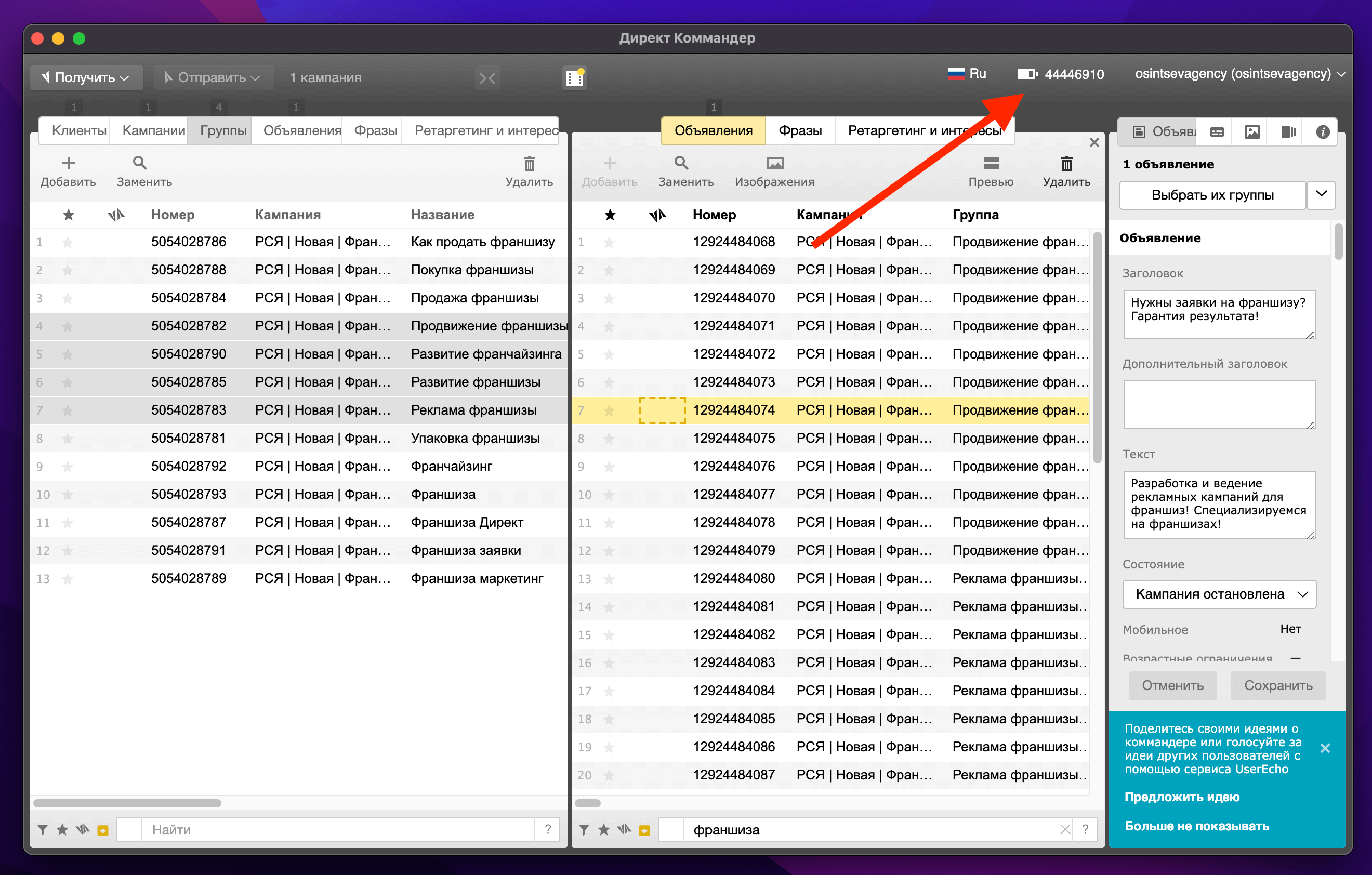Click the Delete trash icon in groups panel

click(x=530, y=164)
